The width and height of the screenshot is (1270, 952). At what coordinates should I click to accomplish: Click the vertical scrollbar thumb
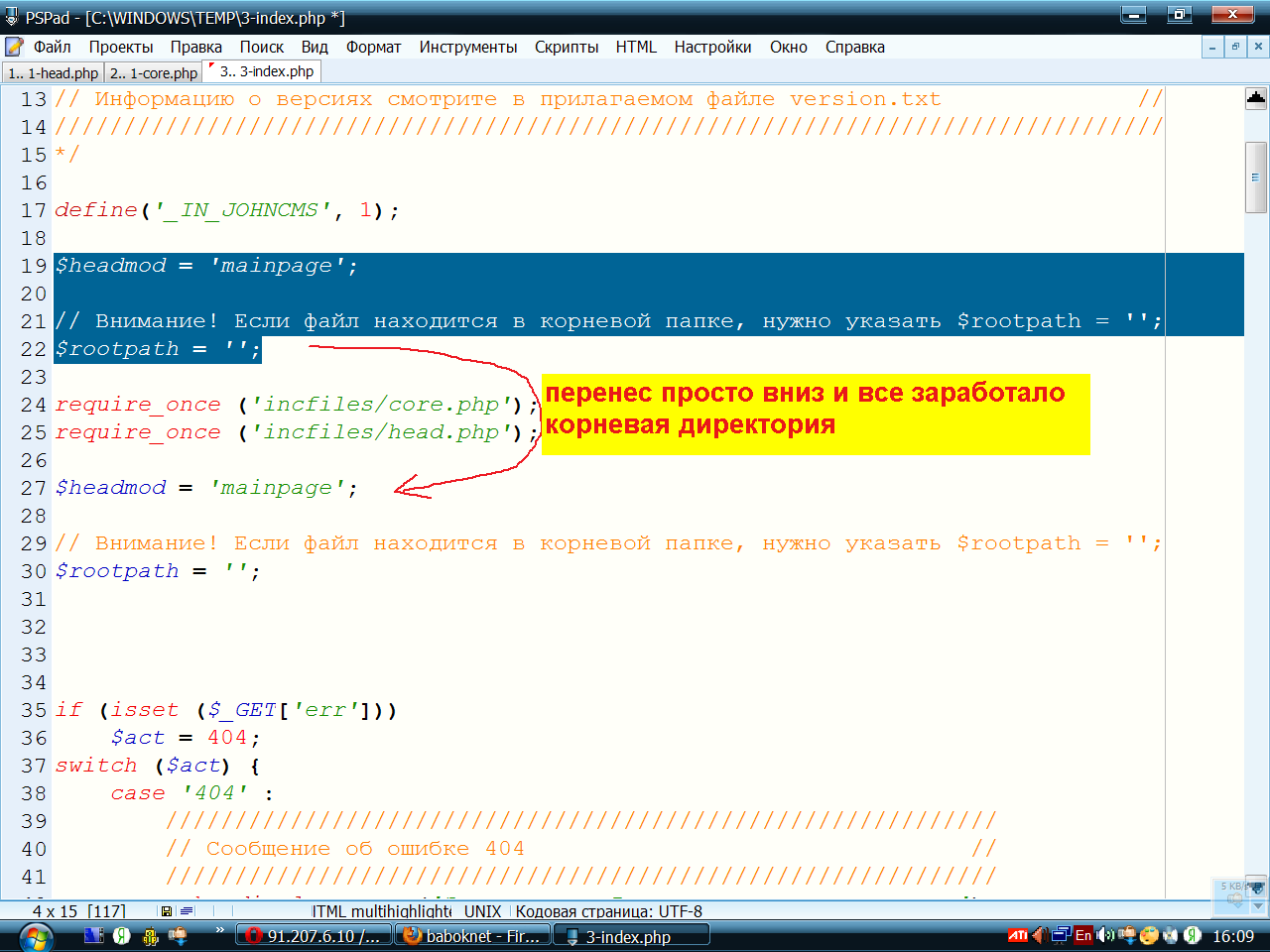pyautogui.click(x=1256, y=178)
